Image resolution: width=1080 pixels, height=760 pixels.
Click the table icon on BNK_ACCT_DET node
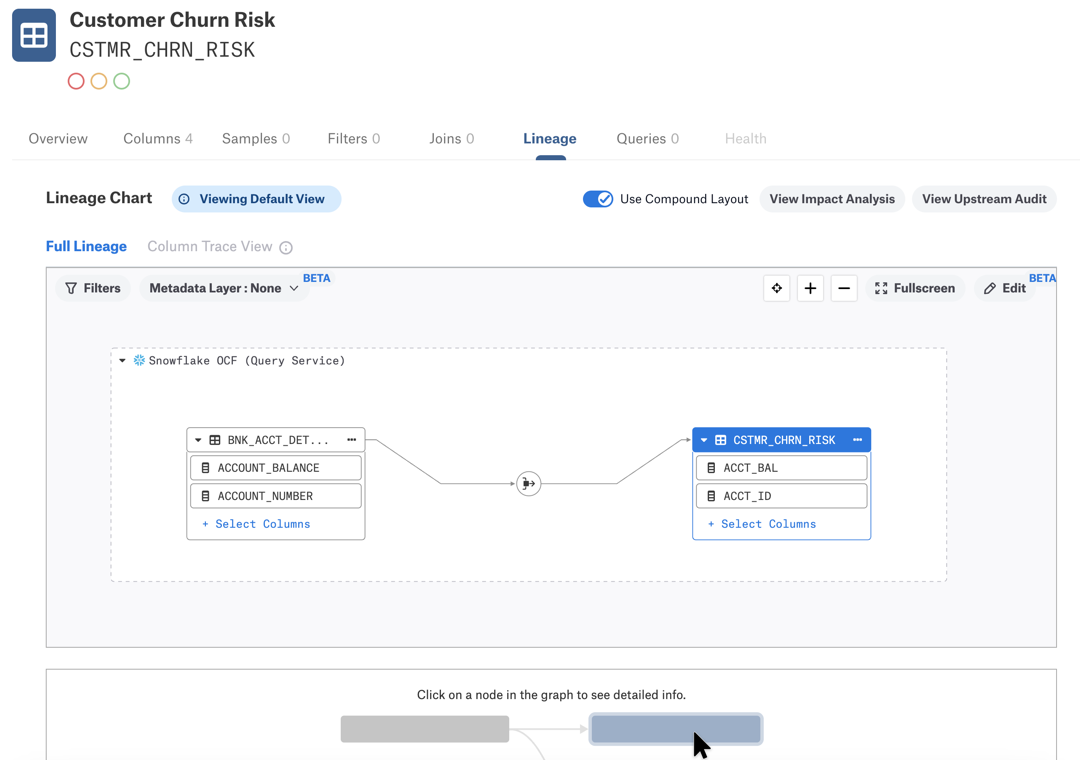coord(215,440)
